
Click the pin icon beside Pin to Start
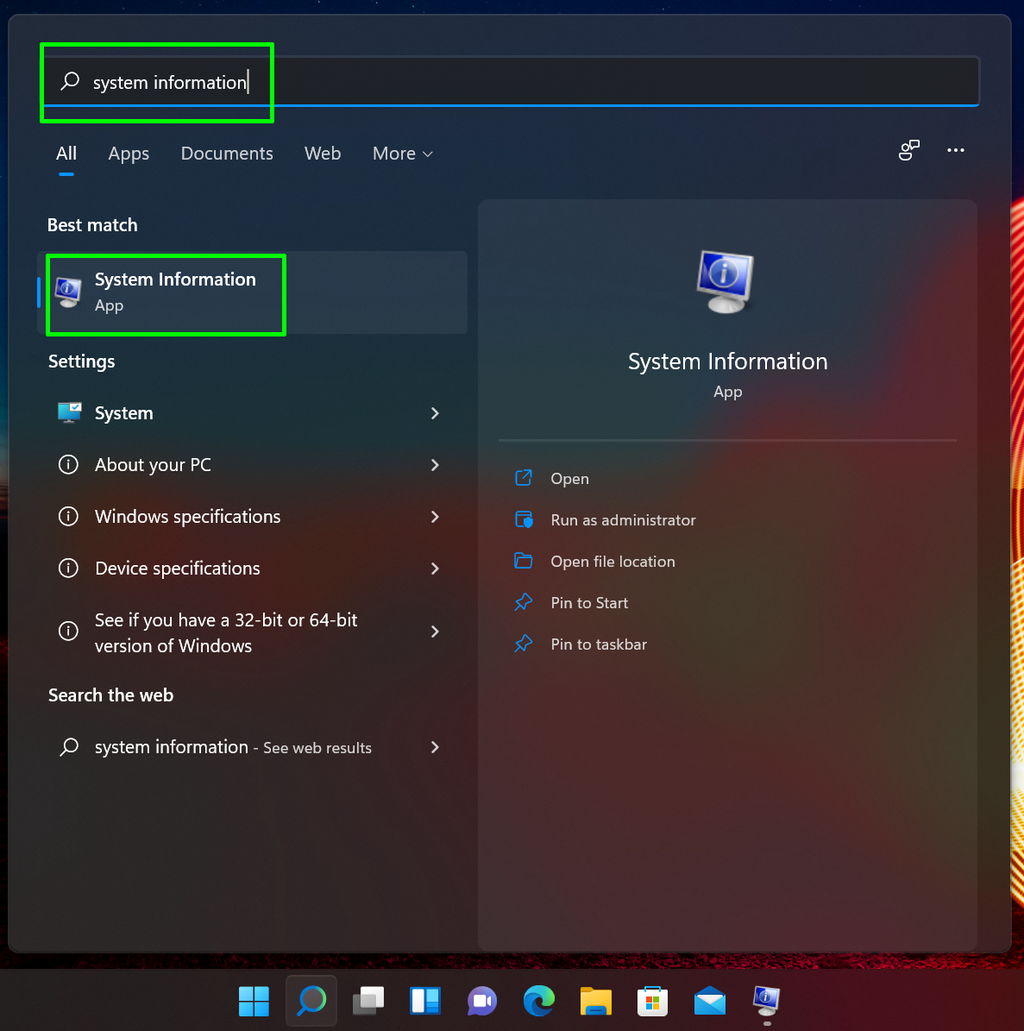(x=524, y=602)
